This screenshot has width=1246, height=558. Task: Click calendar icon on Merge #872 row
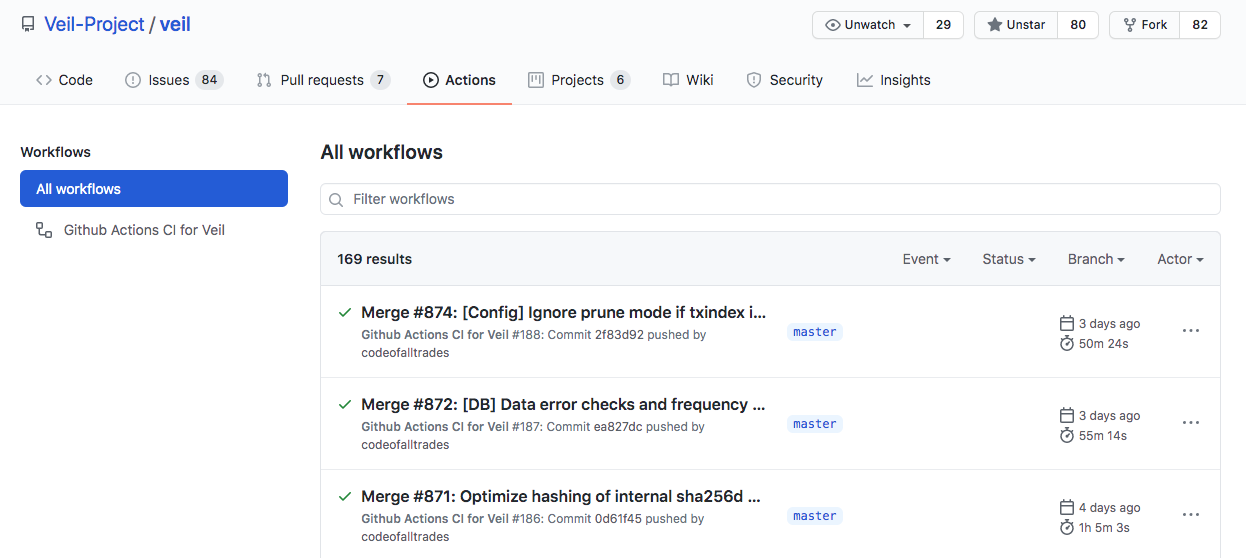[x=1066, y=415]
